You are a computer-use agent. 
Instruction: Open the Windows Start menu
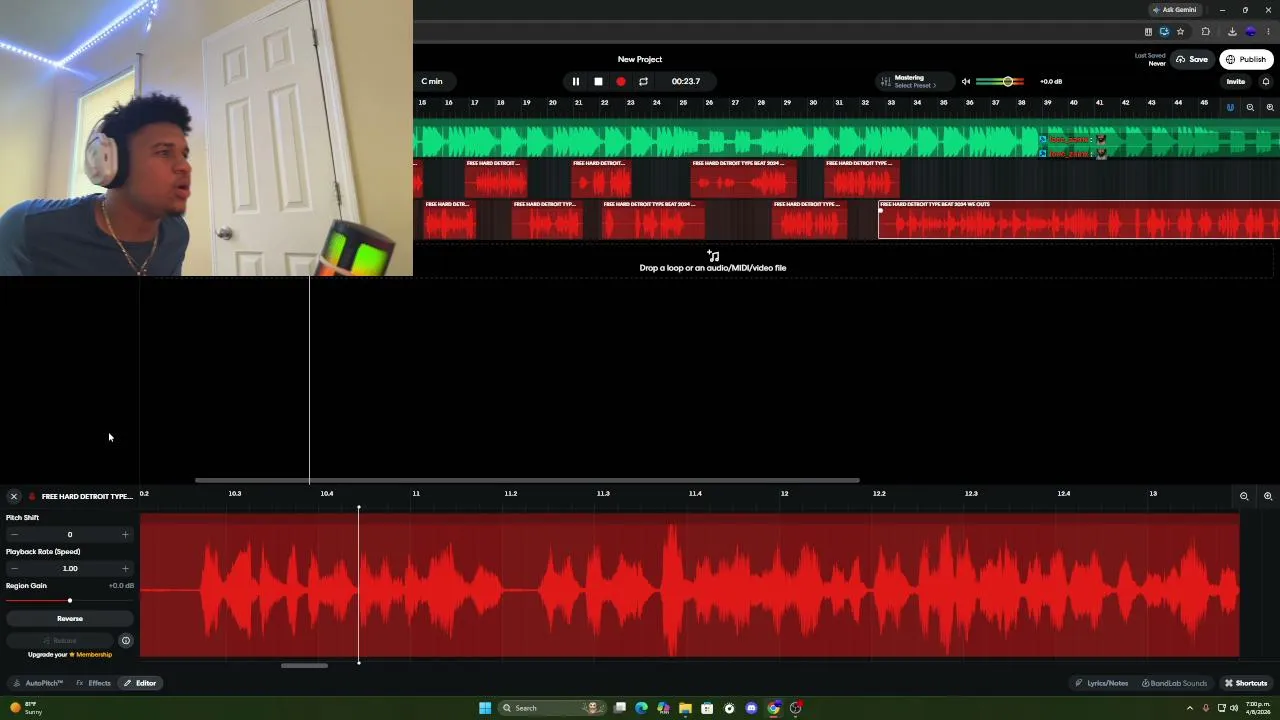(x=485, y=708)
